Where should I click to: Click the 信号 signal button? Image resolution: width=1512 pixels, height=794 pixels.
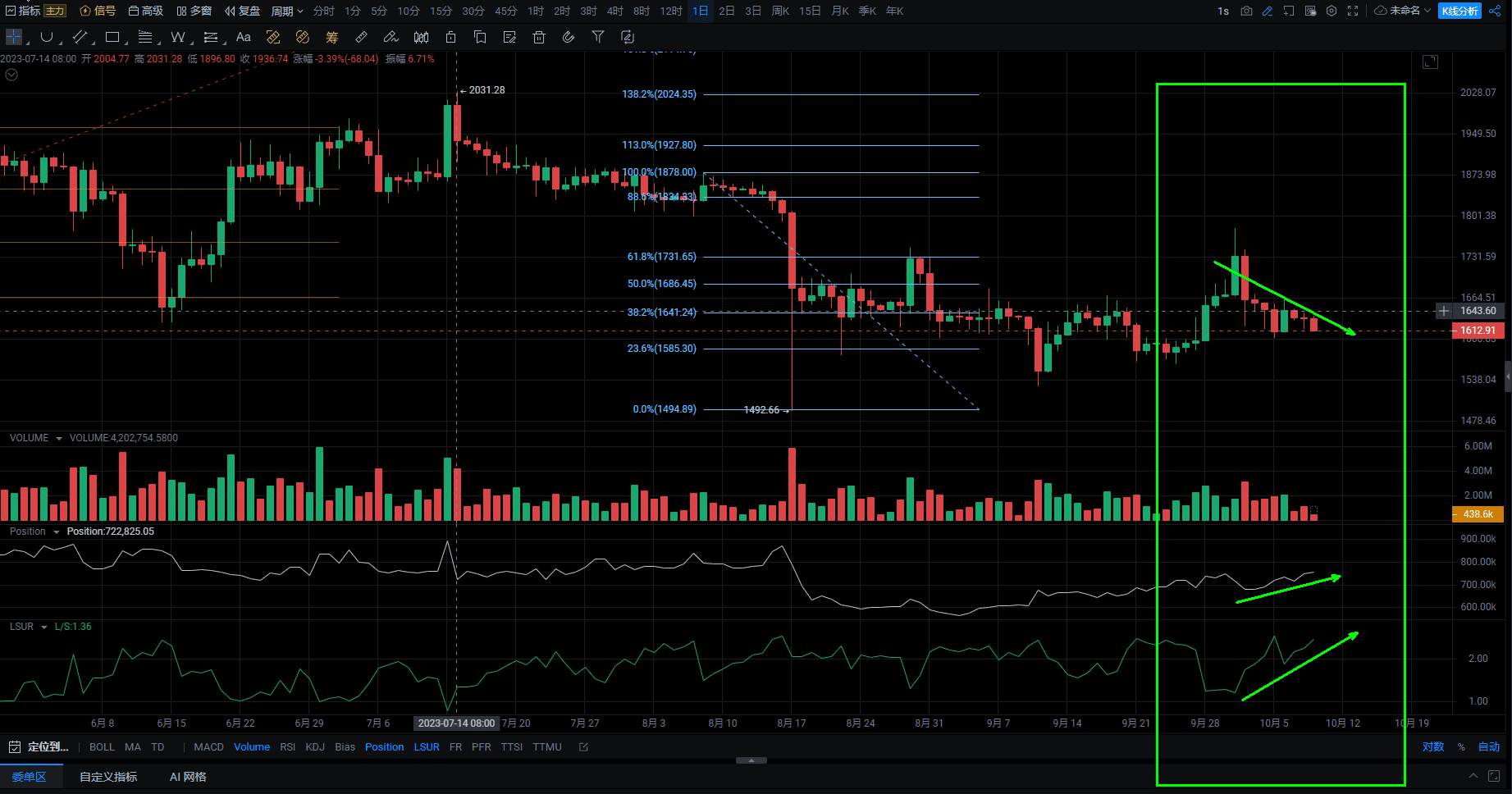click(x=98, y=11)
